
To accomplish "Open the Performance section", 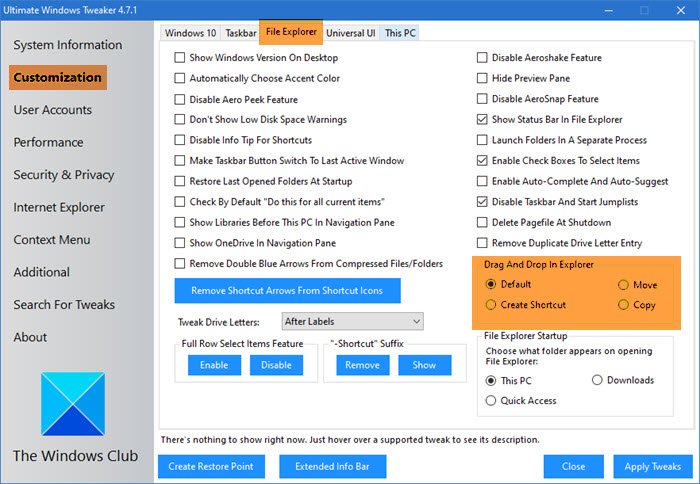I will pos(48,142).
